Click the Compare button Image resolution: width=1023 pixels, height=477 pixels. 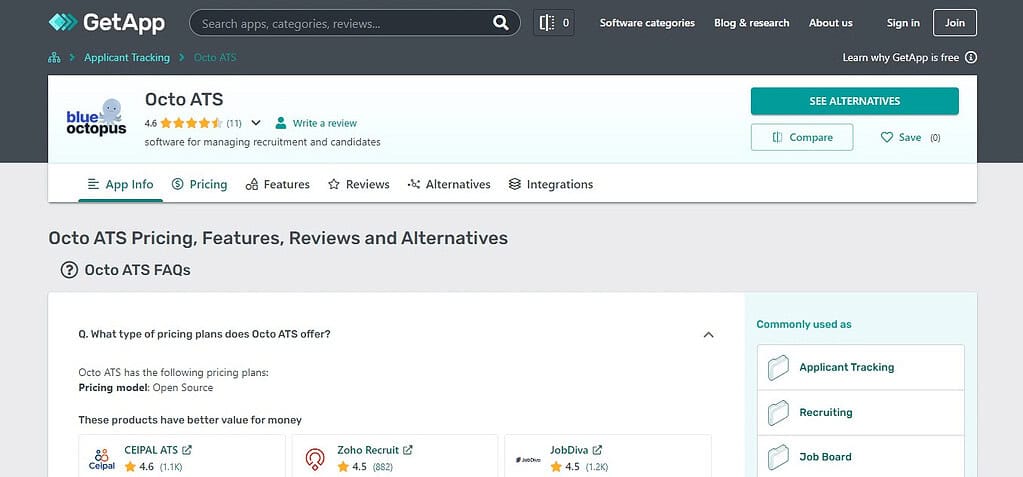pyautogui.click(x=802, y=137)
